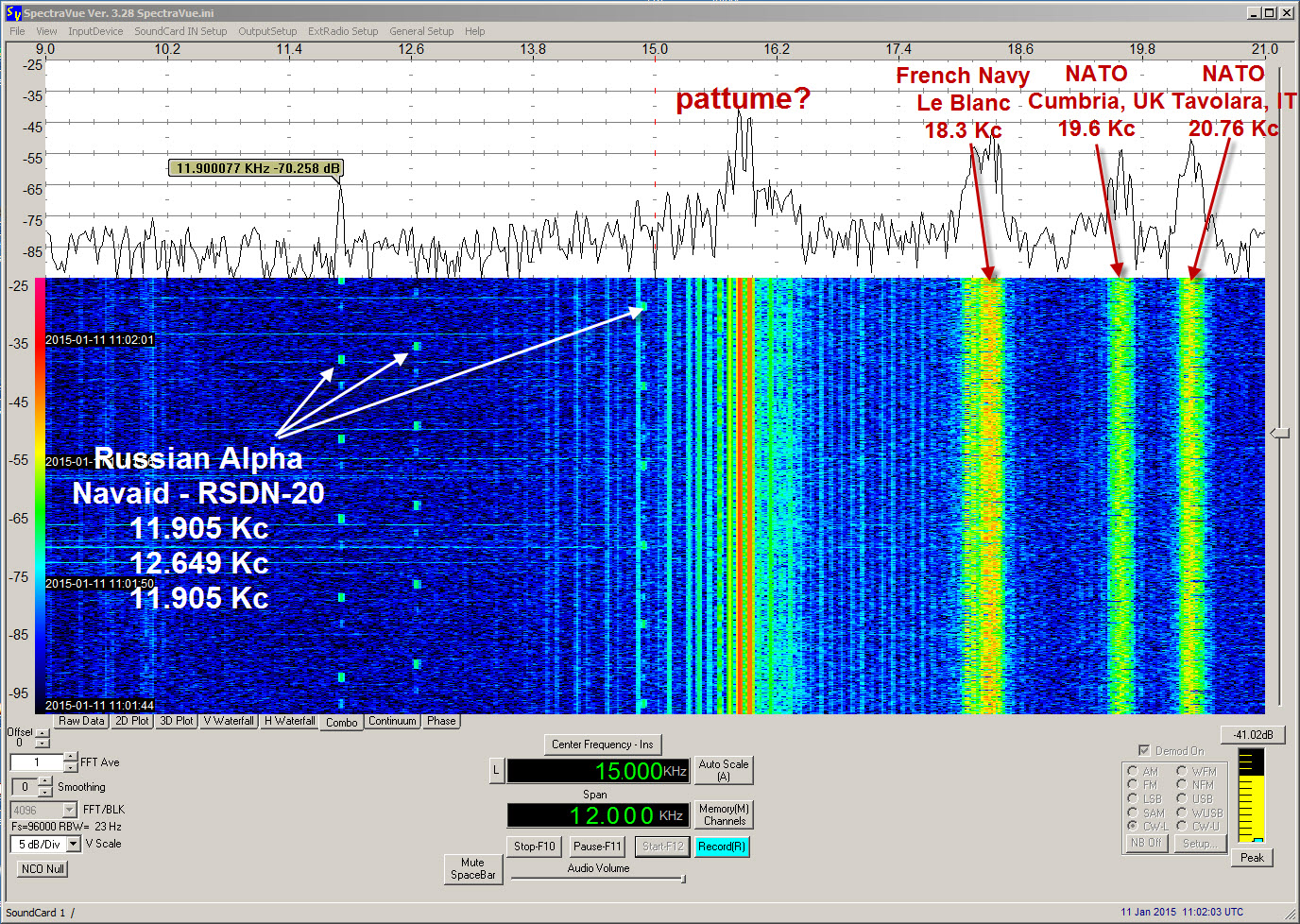Select WFM demodulation mode

point(1181,771)
